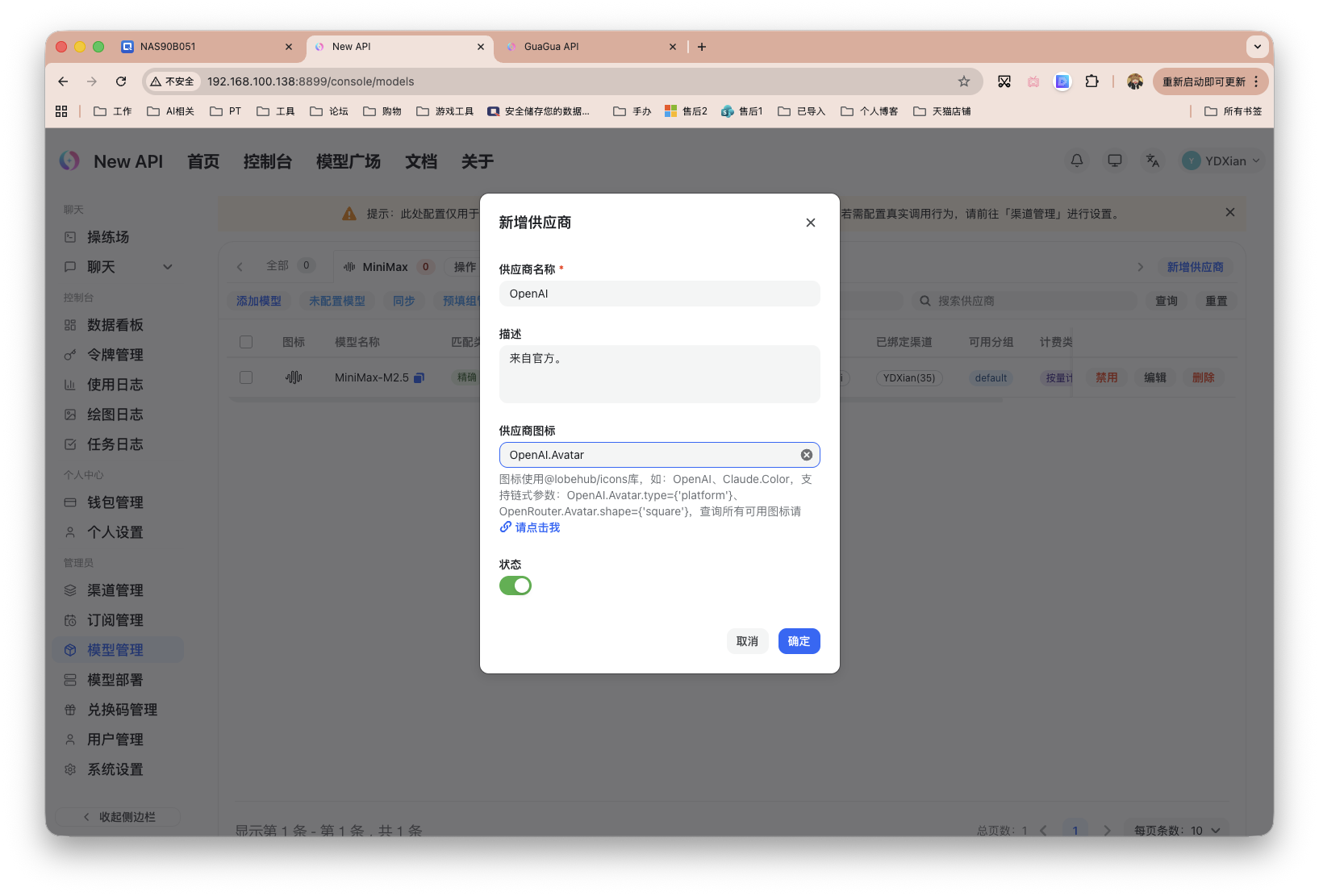Viewport: 1319px width, 896px height.
Task: Clear the 供应商图标 field using the x icon
Action: point(806,454)
